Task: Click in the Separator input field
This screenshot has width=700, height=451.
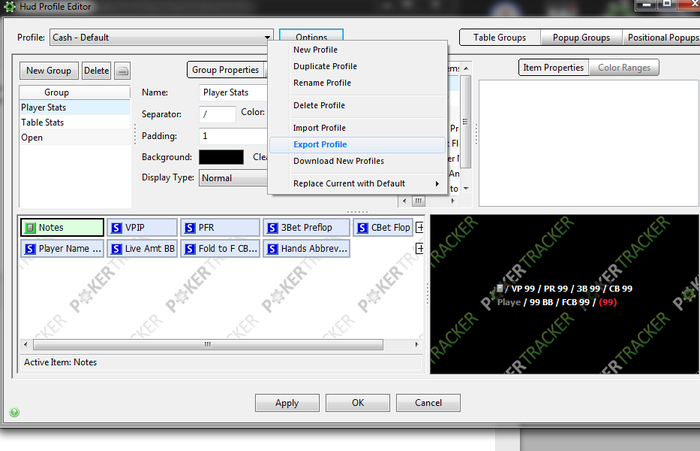Action: (x=217, y=114)
